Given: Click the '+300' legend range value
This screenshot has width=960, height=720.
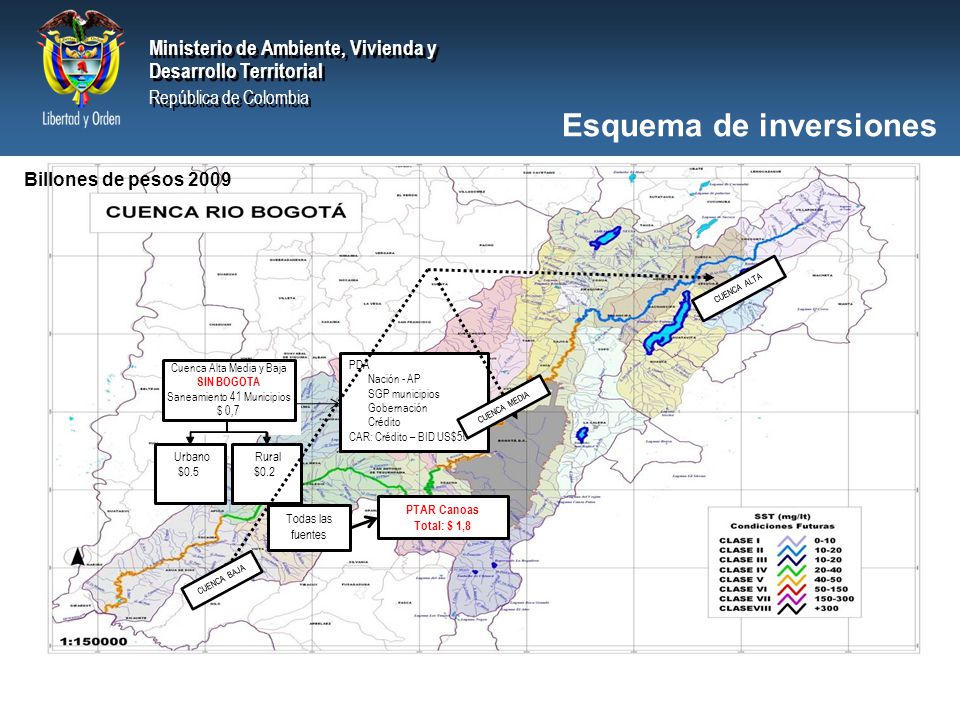Looking at the screenshot, I should point(826,609).
